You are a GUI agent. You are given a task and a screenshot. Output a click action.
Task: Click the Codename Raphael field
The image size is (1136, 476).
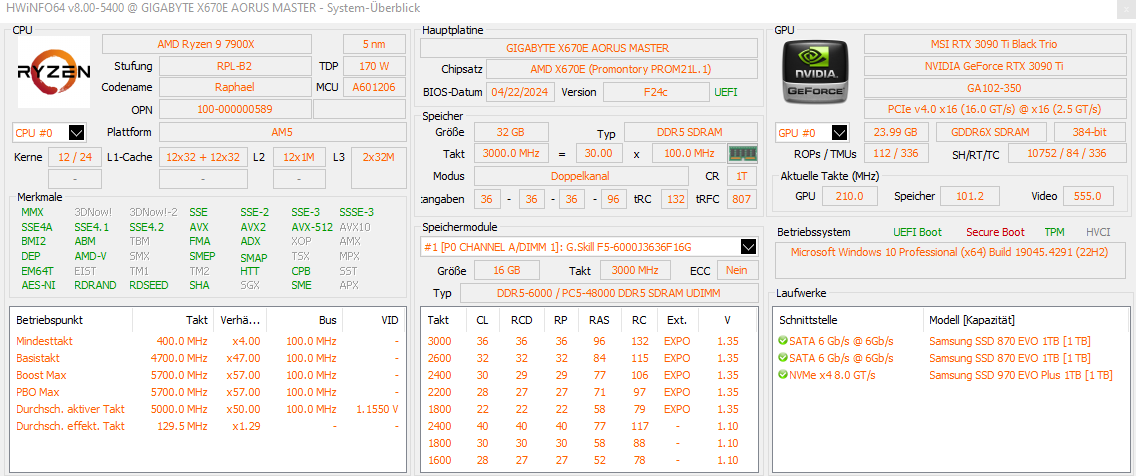coord(235,87)
